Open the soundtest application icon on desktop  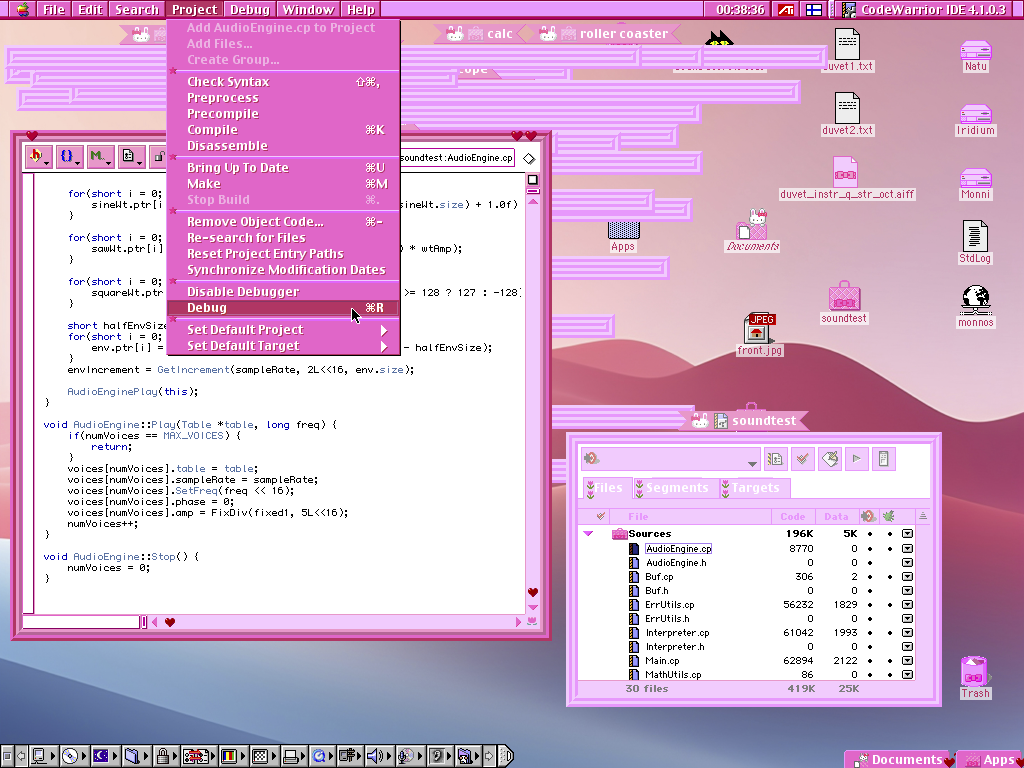(x=844, y=297)
